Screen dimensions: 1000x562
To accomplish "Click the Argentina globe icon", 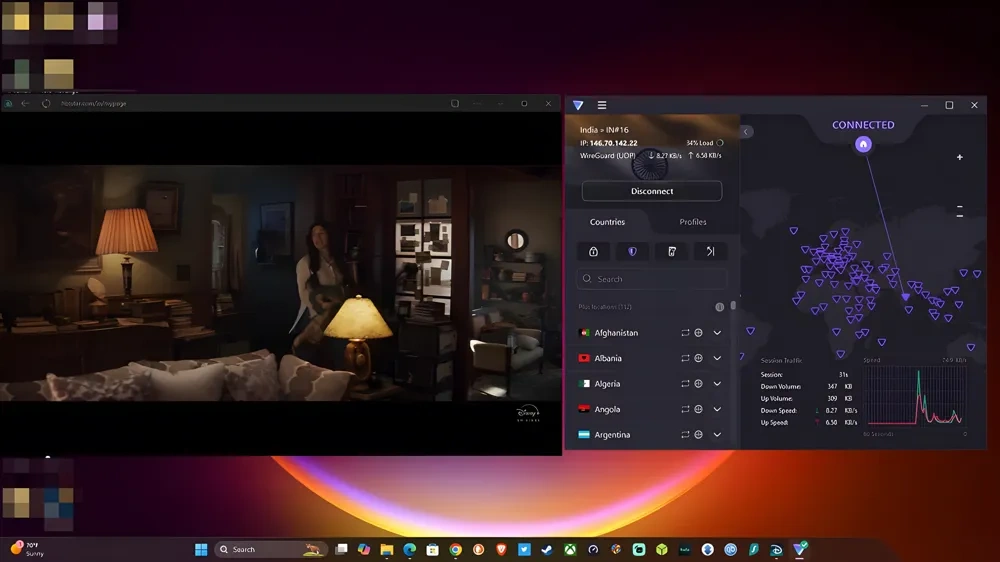I will click(x=698, y=435).
